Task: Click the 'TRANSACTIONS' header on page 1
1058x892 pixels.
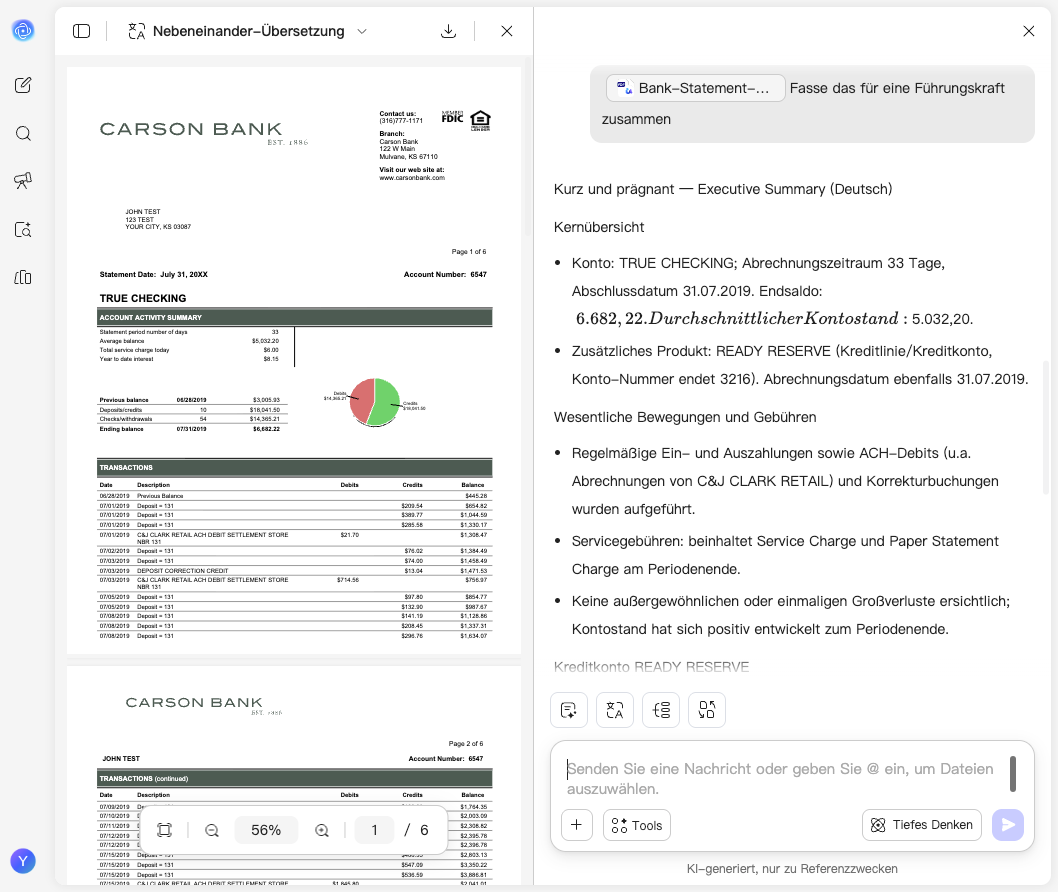Action: coord(294,468)
